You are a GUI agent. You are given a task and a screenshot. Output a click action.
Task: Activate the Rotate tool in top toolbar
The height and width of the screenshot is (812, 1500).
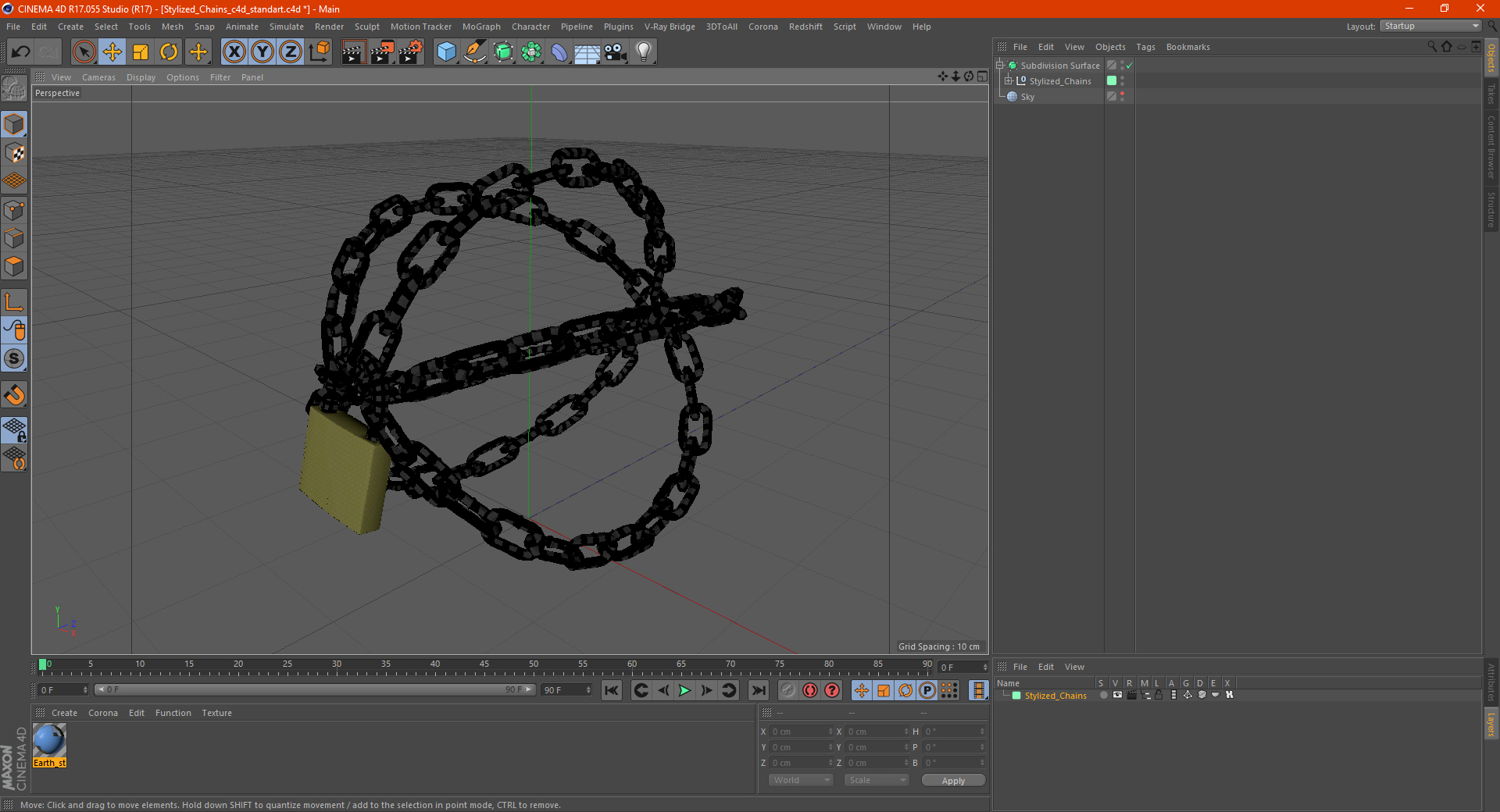coord(169,52)
